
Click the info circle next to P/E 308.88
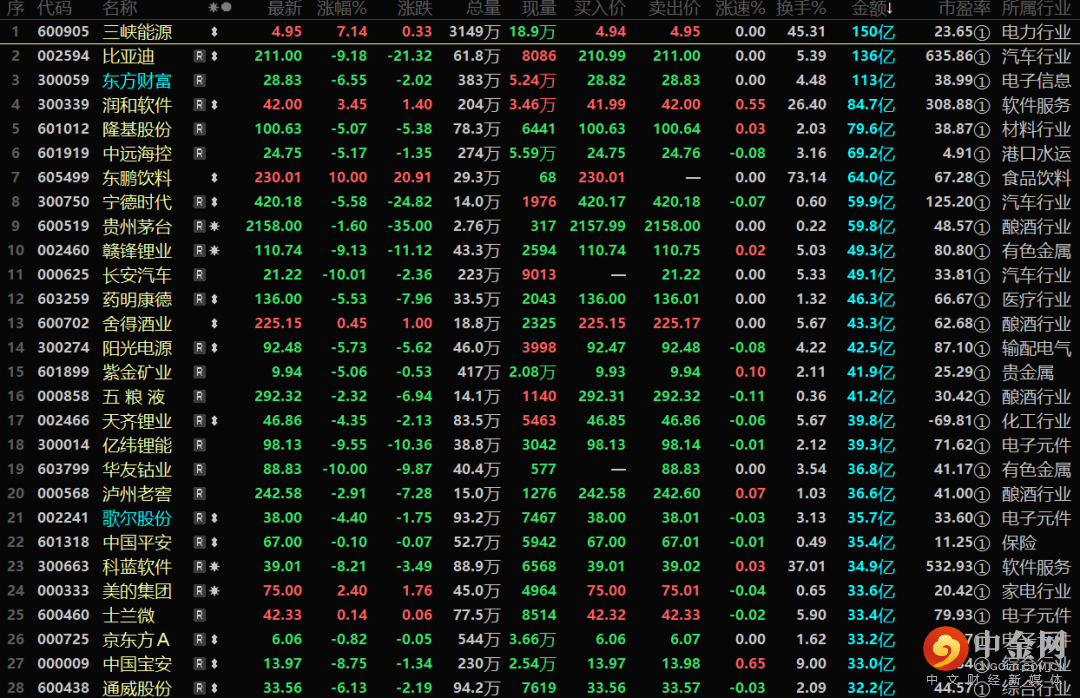click(x=983, y=105)
